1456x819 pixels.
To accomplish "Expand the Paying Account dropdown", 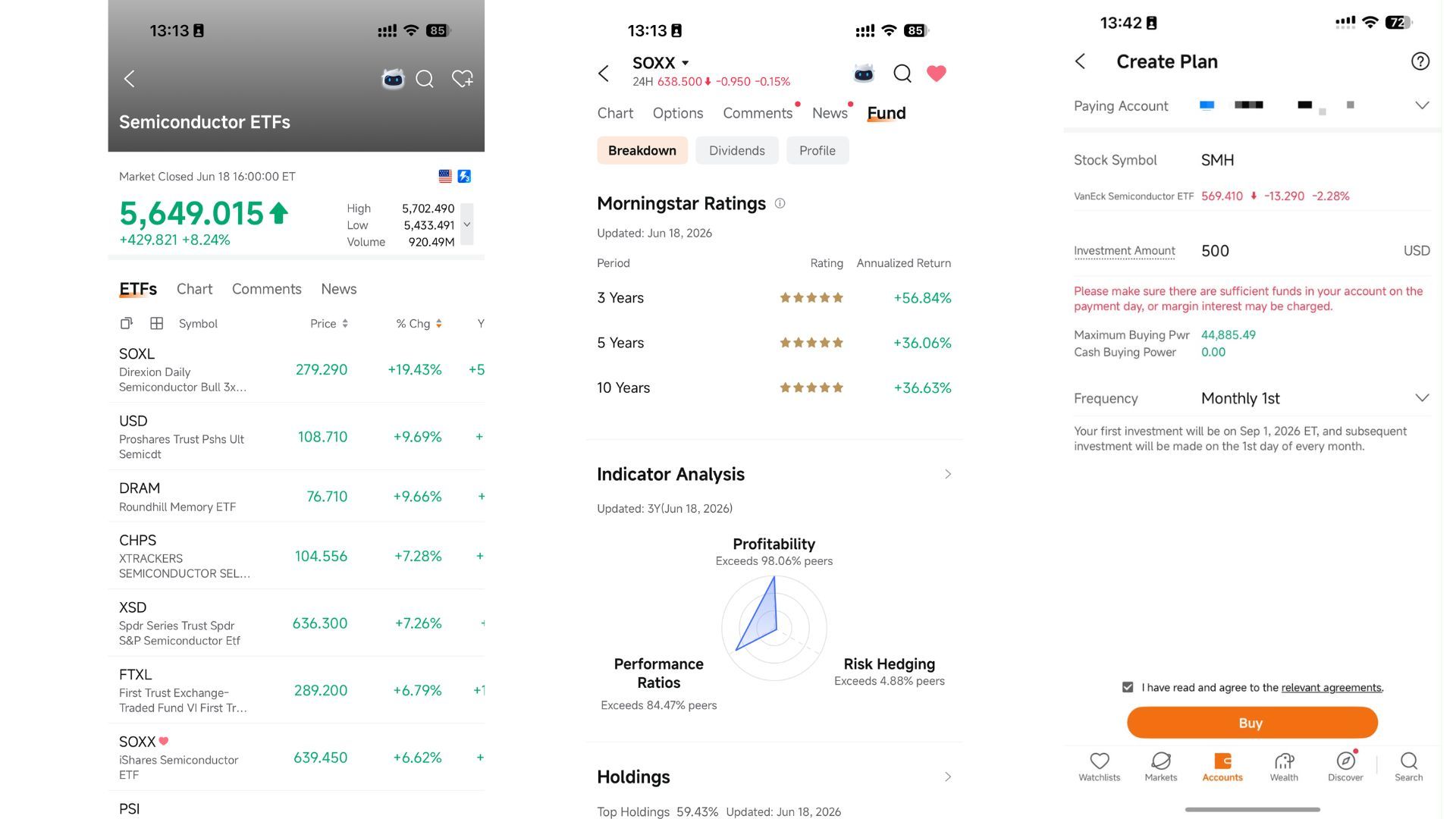I will (1422, 105).
